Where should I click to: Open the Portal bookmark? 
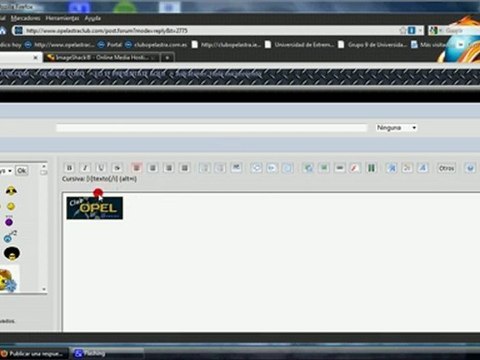(110, 45)
